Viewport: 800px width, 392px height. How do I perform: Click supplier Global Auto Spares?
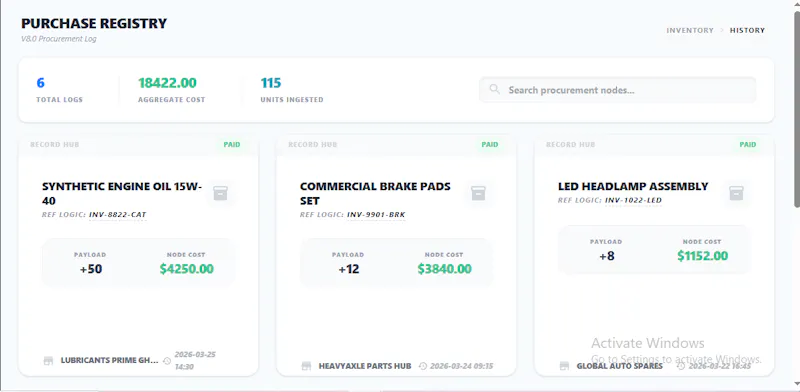tap(619, 366)
